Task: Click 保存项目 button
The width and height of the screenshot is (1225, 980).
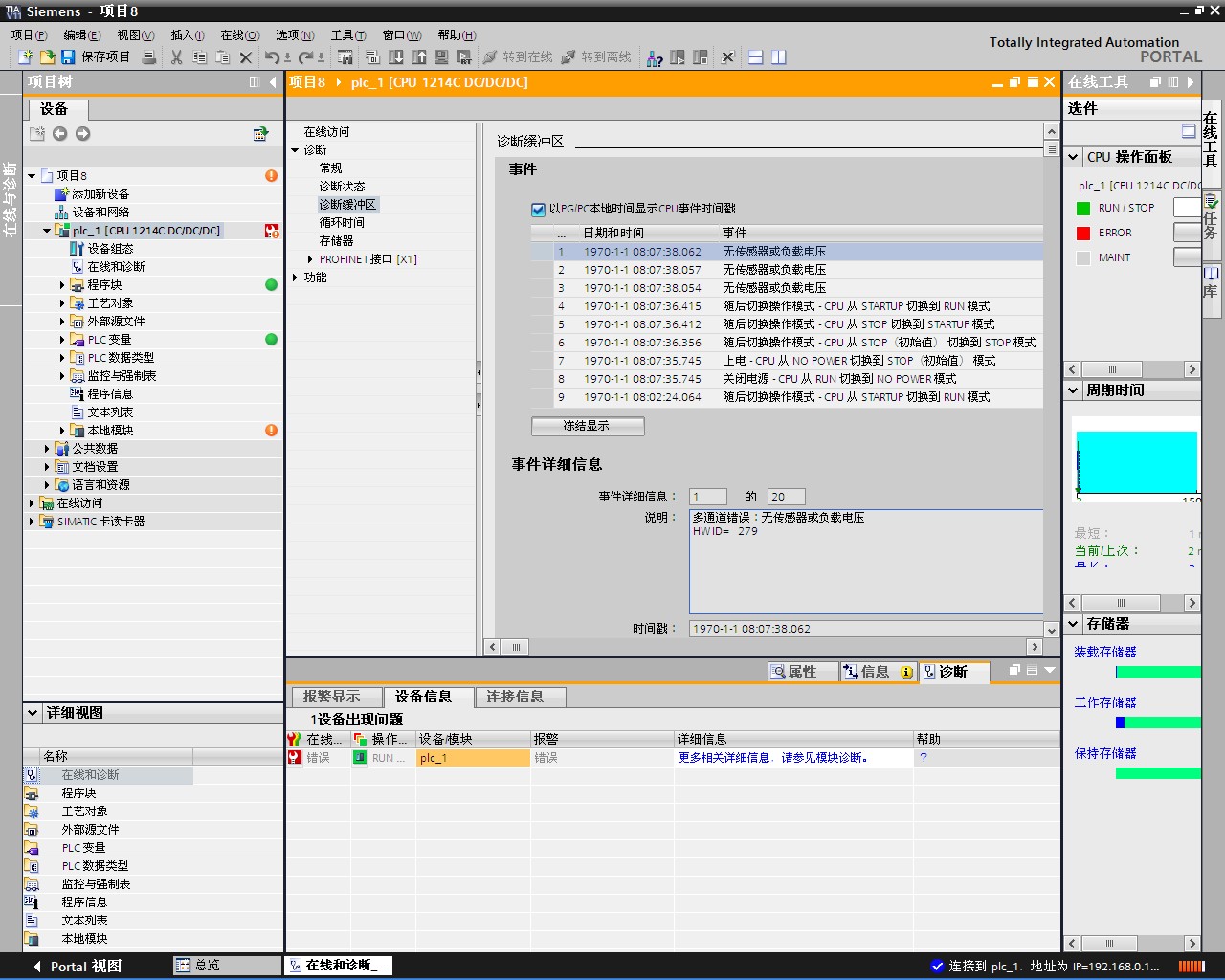Action: point(96,57)
